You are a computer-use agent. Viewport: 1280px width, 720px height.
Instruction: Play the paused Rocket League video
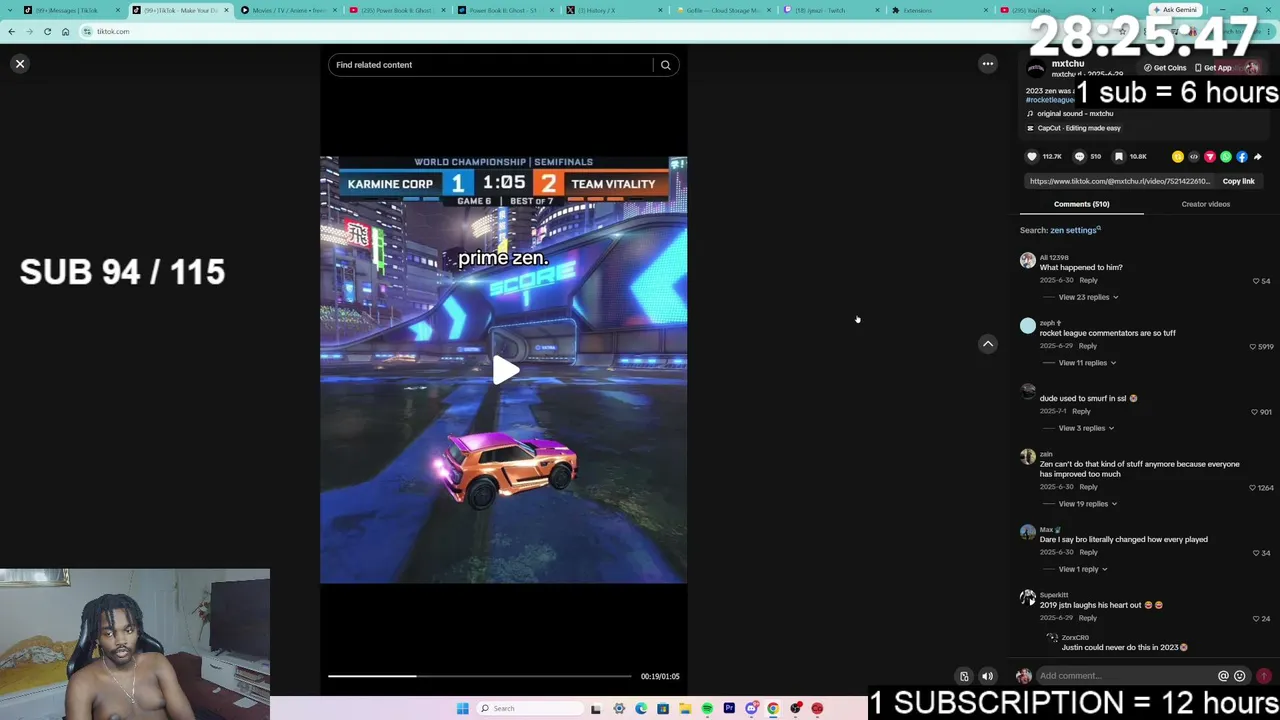tap(505, 370)
